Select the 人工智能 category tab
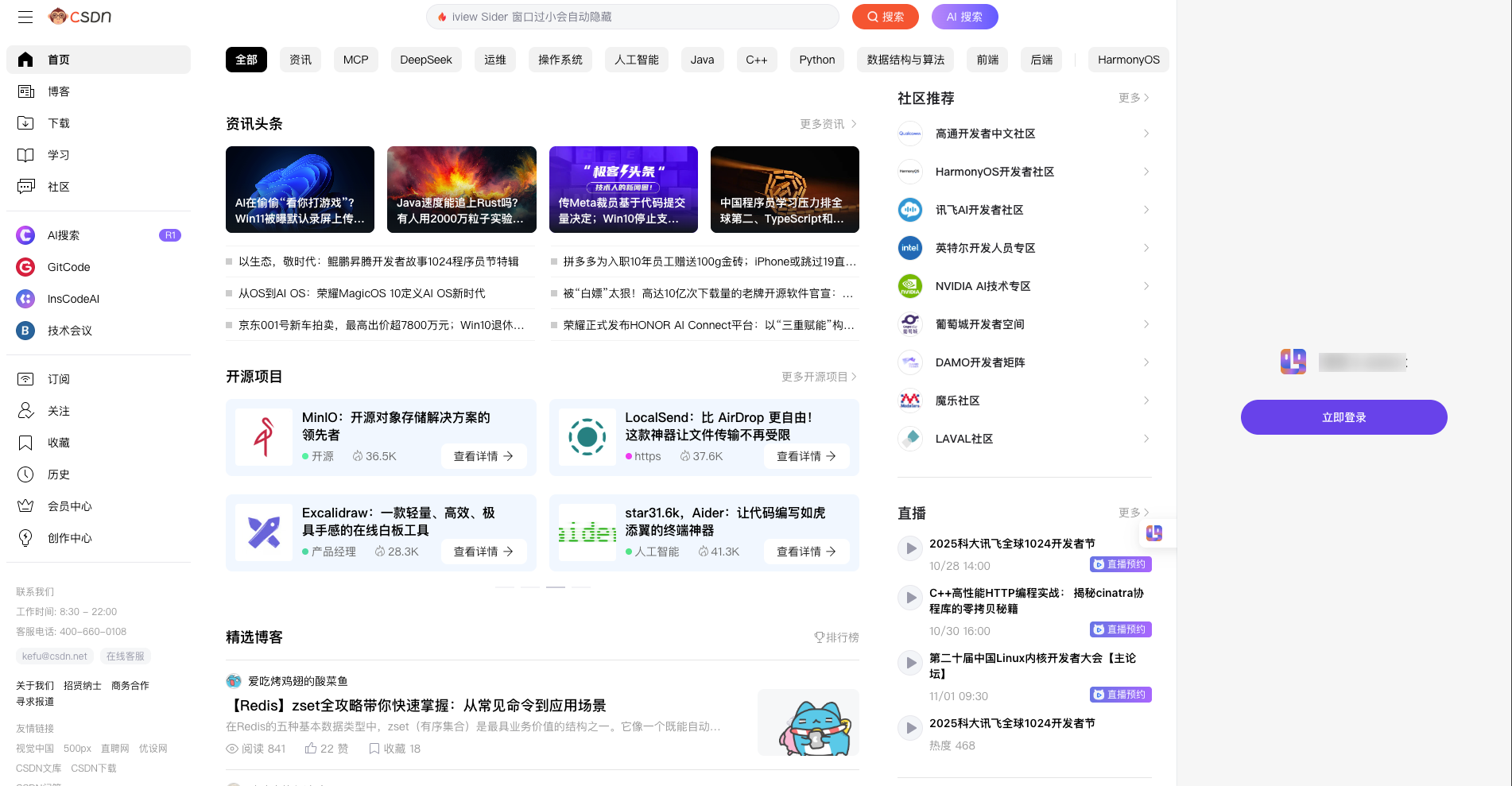This screenshot has width=1512, height=786. 636,60
